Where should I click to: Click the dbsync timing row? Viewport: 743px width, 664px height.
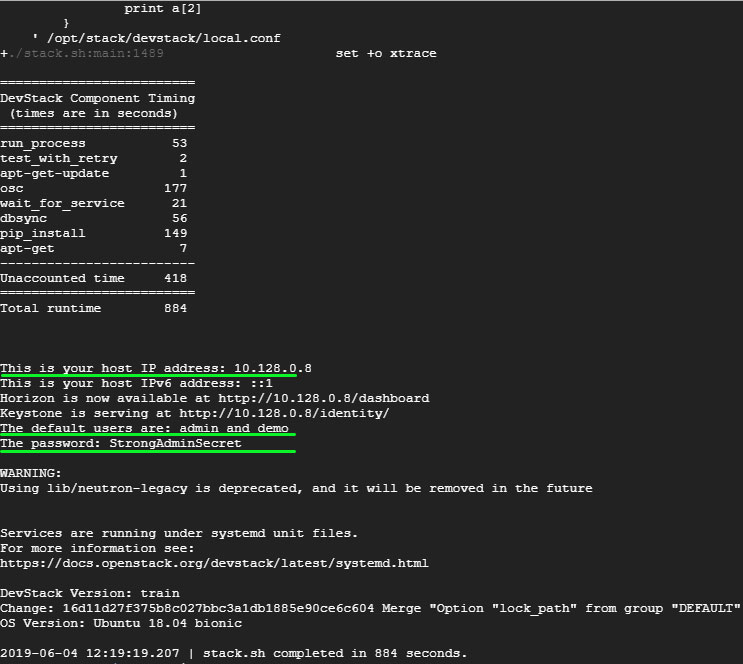(94, 218)
